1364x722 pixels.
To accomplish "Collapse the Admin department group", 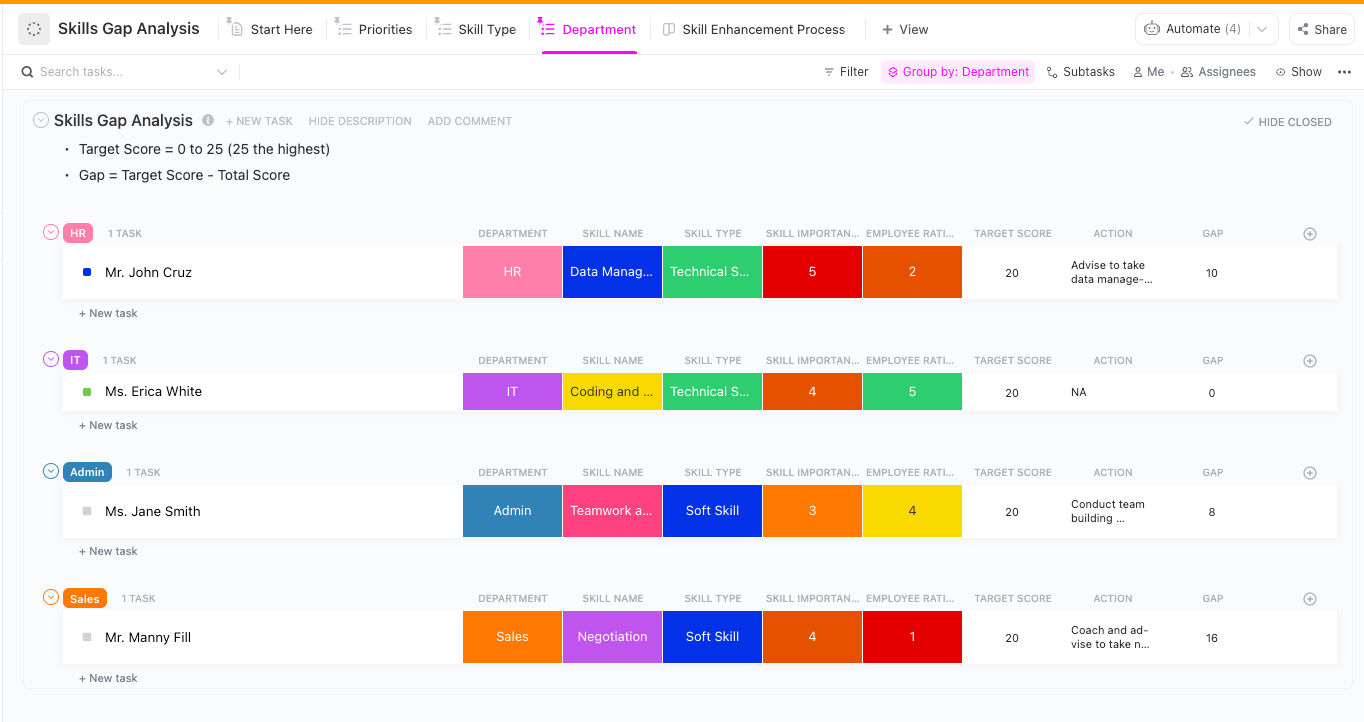I will pos(51,472).
